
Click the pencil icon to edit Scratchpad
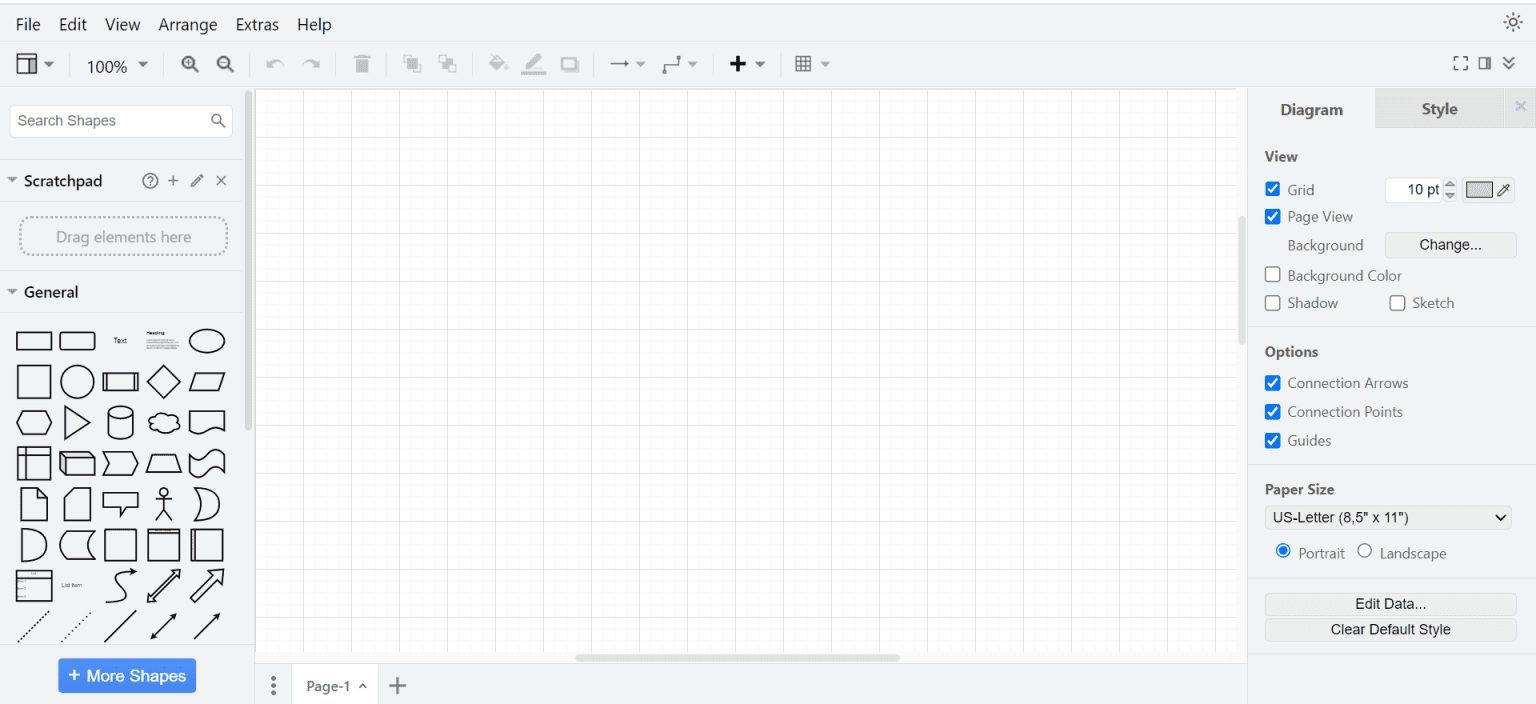point(196,180)
